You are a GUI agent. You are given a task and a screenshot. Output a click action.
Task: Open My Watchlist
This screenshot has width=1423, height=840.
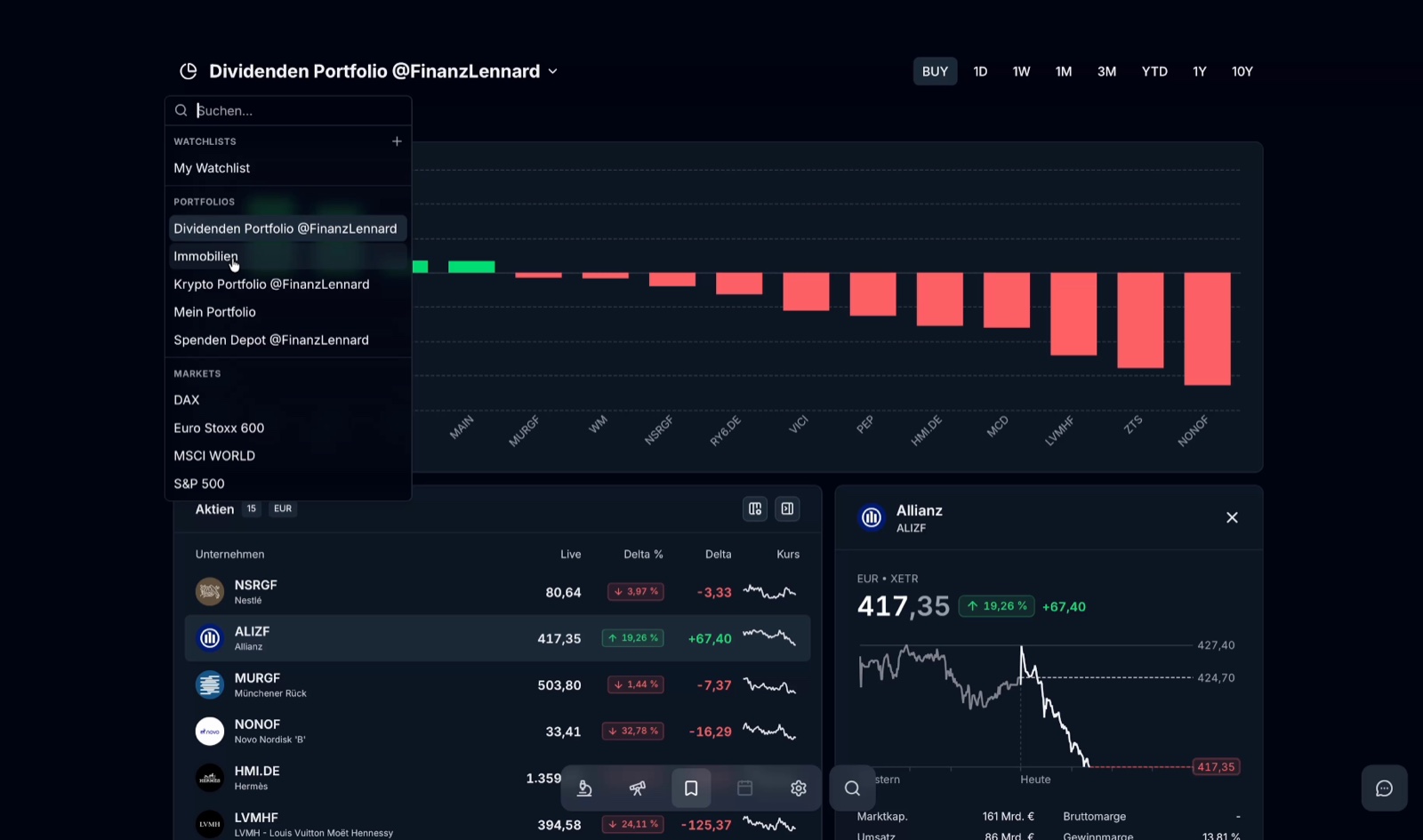pos(288,168)
